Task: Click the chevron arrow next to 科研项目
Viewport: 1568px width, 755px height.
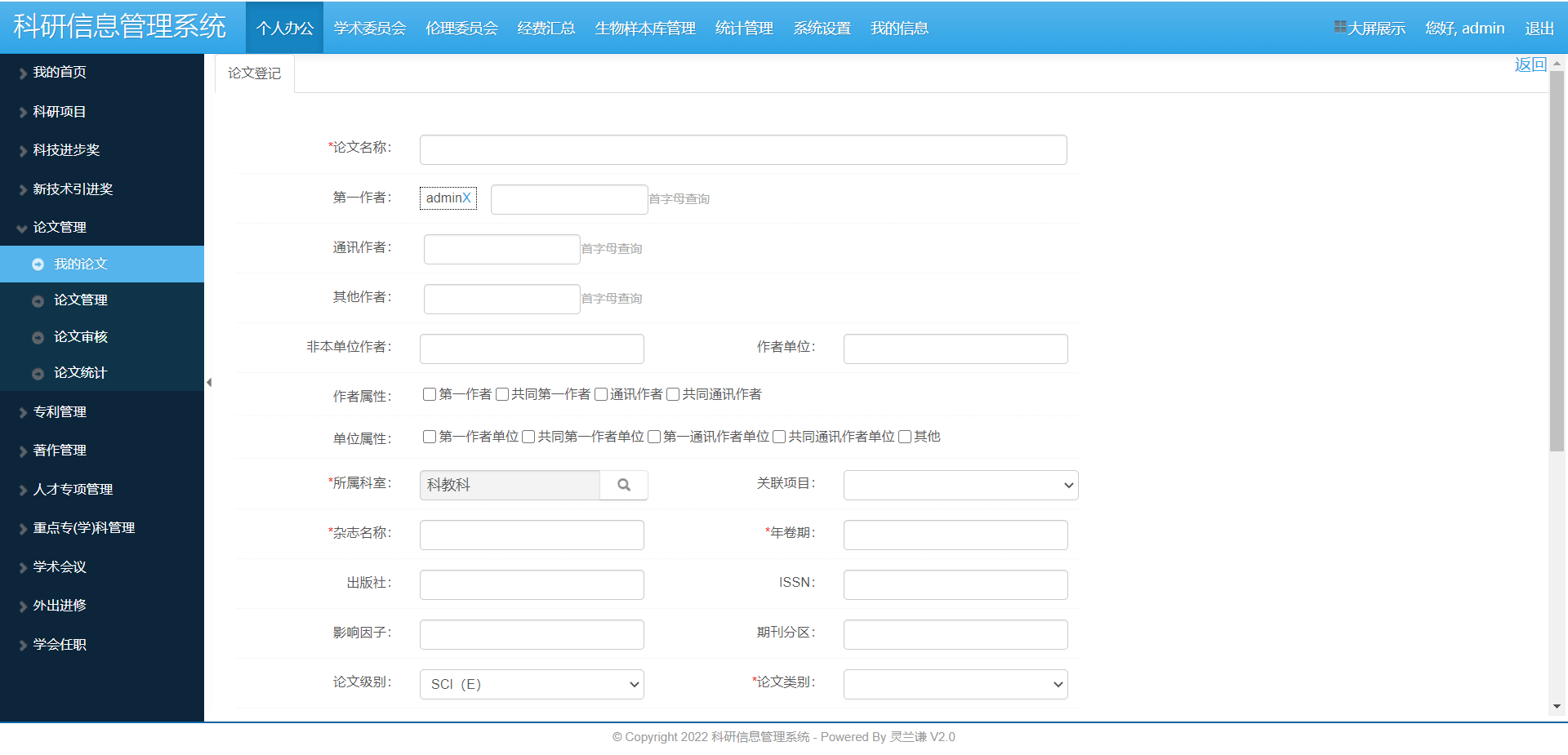Action: click(23, 113)
